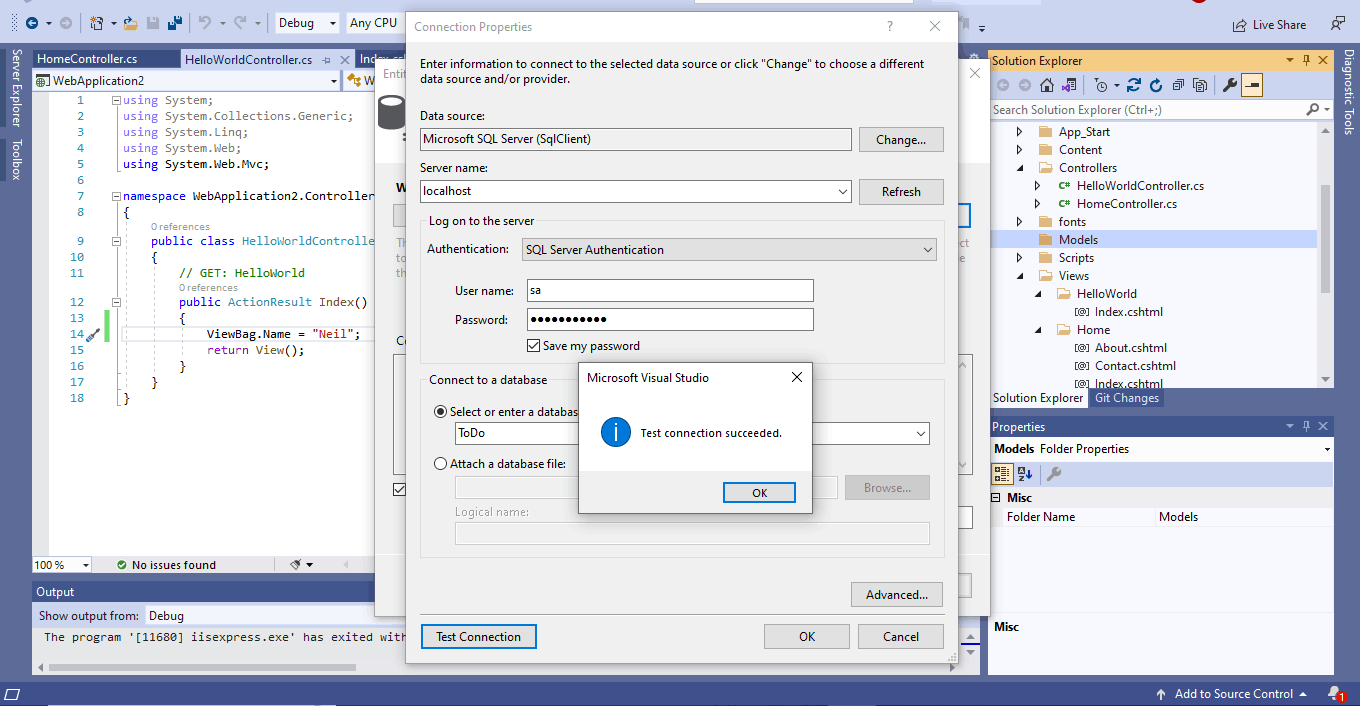The image size is (1360, 706).
Task: Click the HelloWorldController.cs file icon in Solution Explorer
Action: tap(1064, 186)
